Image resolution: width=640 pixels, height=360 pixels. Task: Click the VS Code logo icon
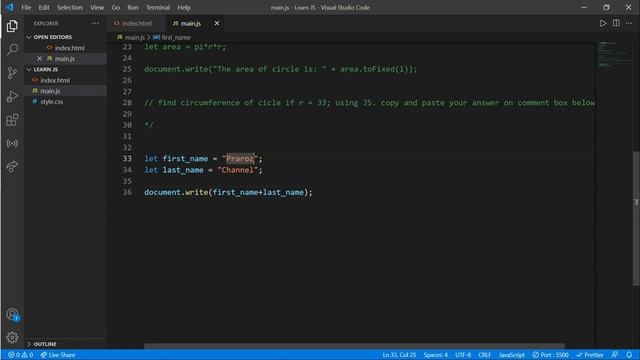[x=9, y=7]
